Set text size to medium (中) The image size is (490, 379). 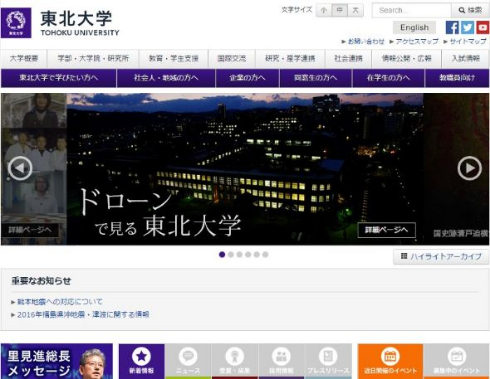tap(340, 10)
